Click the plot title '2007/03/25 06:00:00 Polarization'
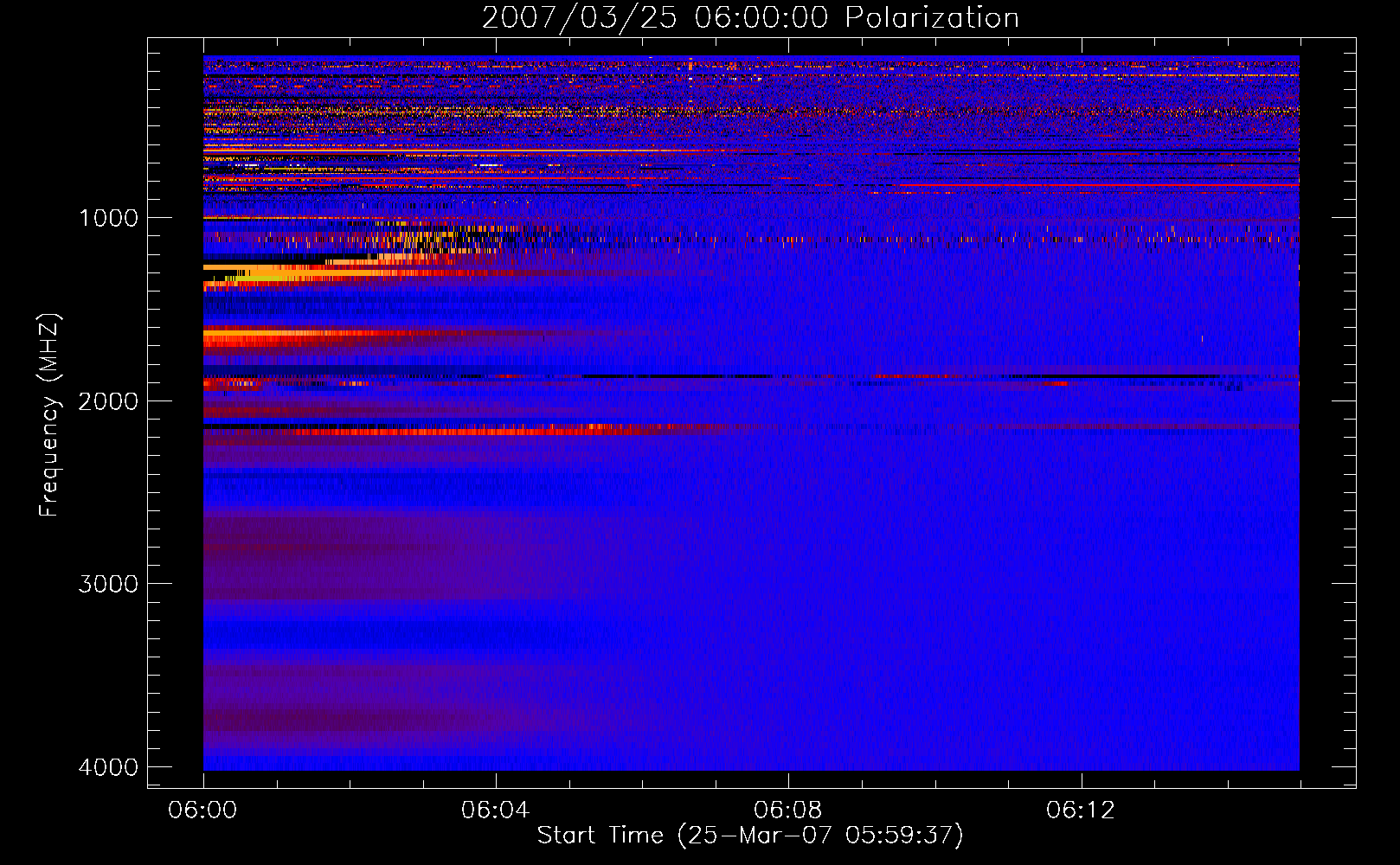 tap(750, 18)
